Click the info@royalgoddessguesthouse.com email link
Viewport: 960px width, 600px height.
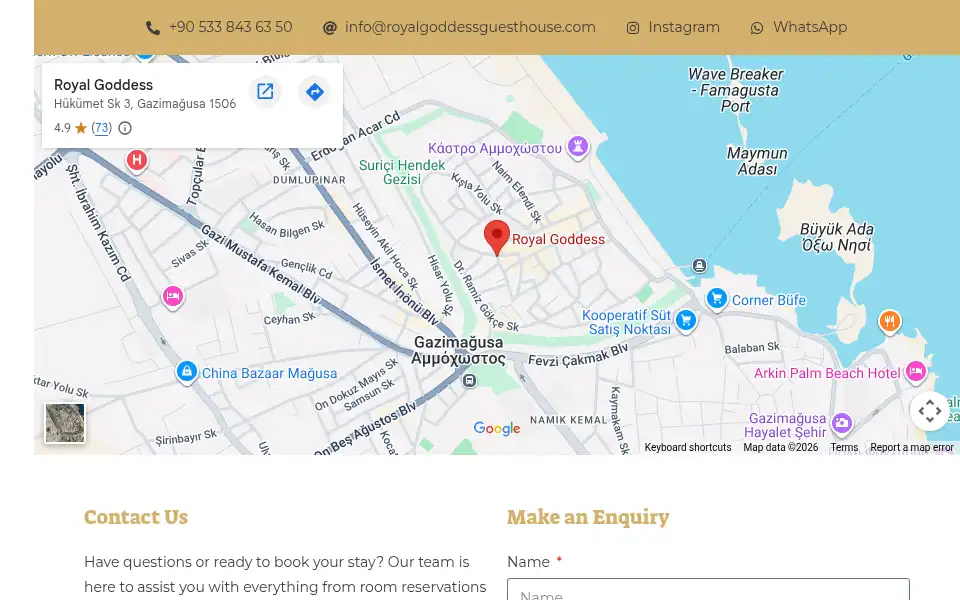pos(470,27)
